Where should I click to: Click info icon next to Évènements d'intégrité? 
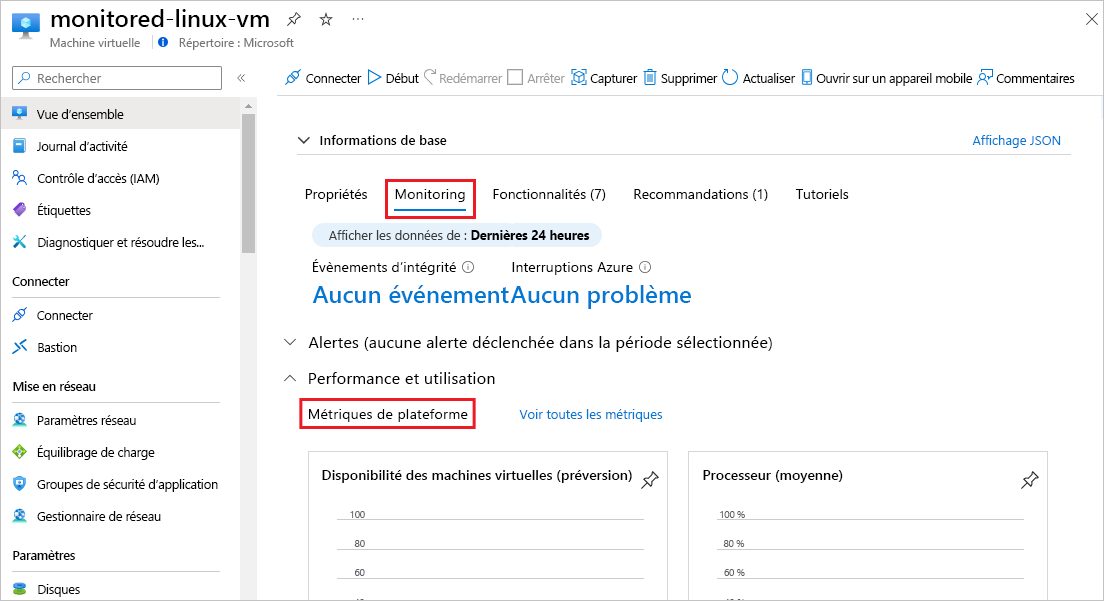(x=468, y=267)
